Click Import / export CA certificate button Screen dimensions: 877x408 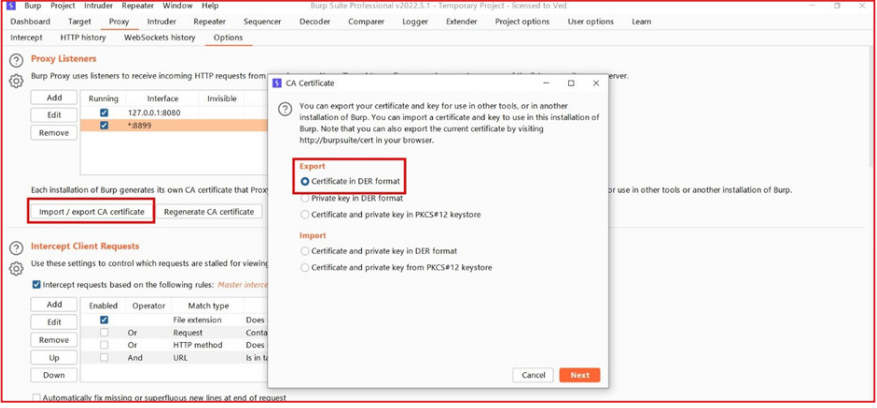[92, 212]
